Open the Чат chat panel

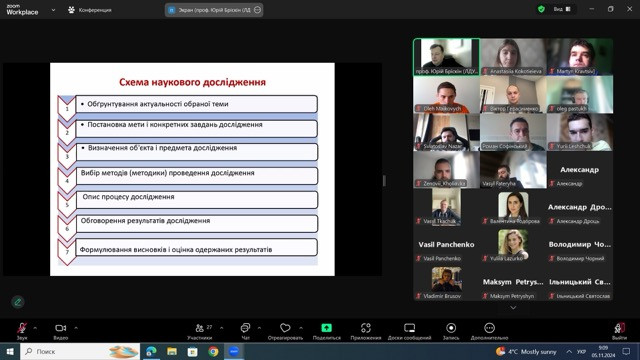245,331
